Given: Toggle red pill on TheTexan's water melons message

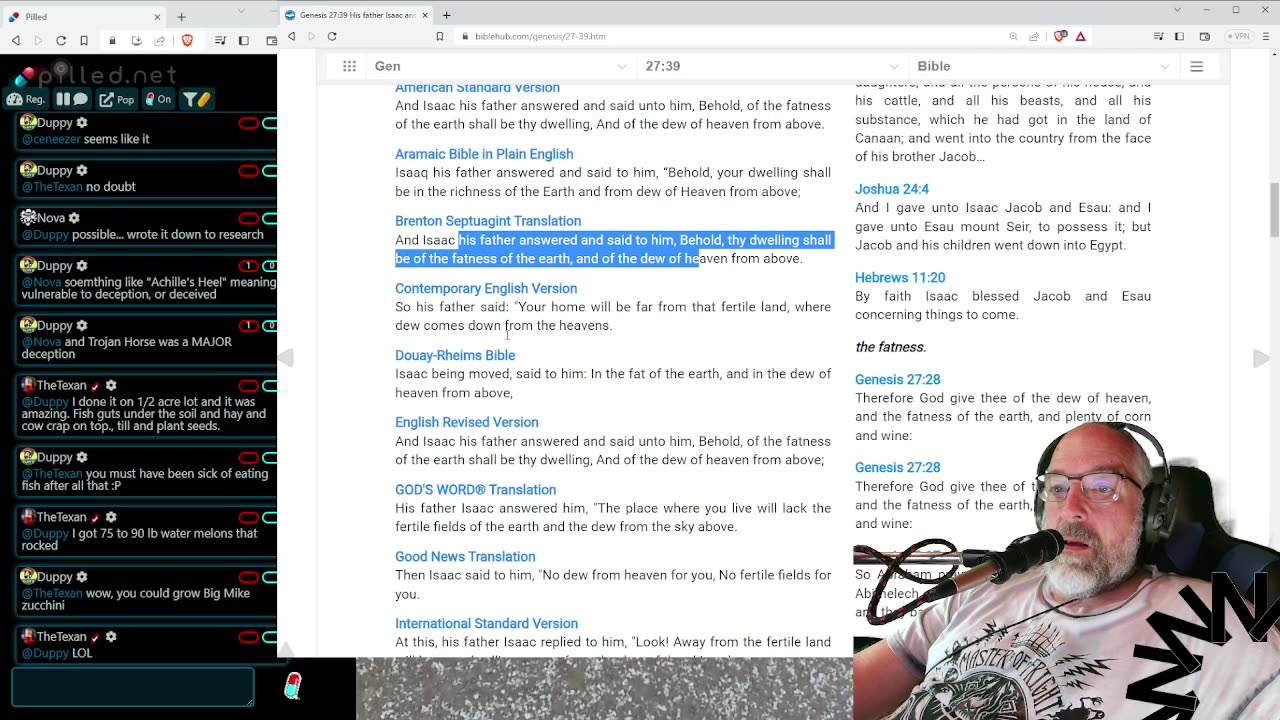Looking at the screenshot, I should click(x=248, y=518).
